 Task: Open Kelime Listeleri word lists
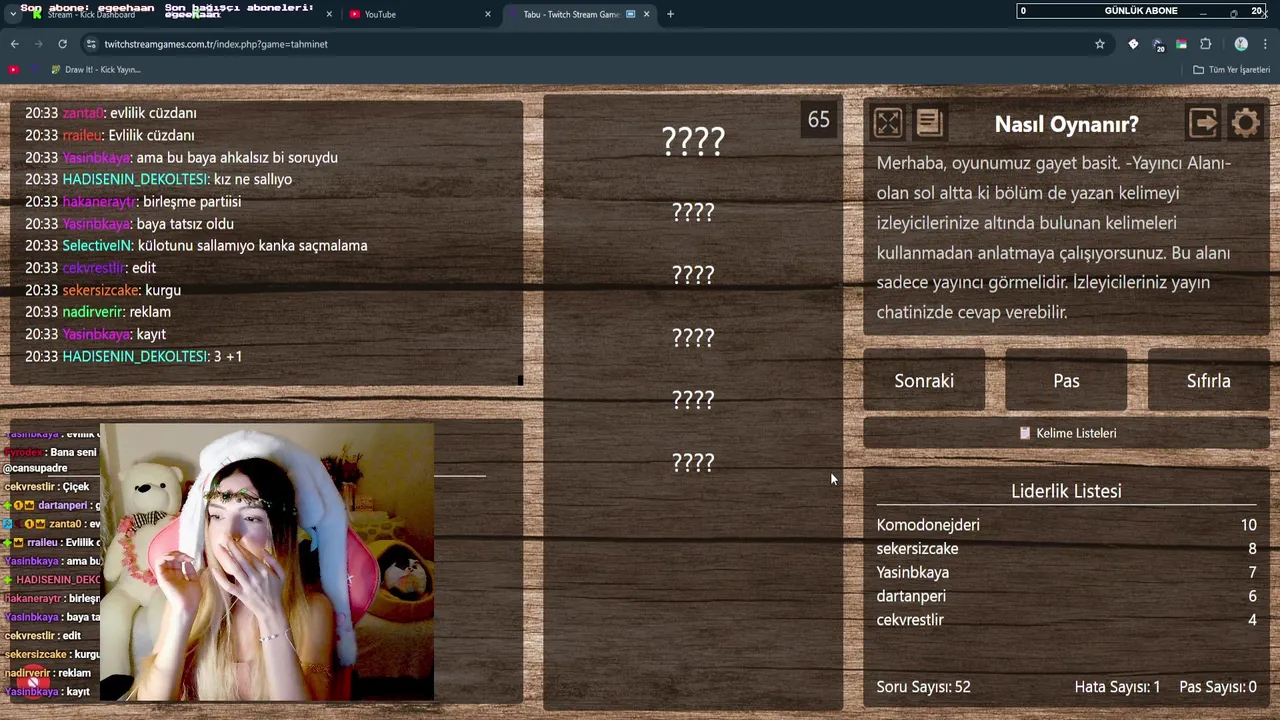pos(1066,433)
